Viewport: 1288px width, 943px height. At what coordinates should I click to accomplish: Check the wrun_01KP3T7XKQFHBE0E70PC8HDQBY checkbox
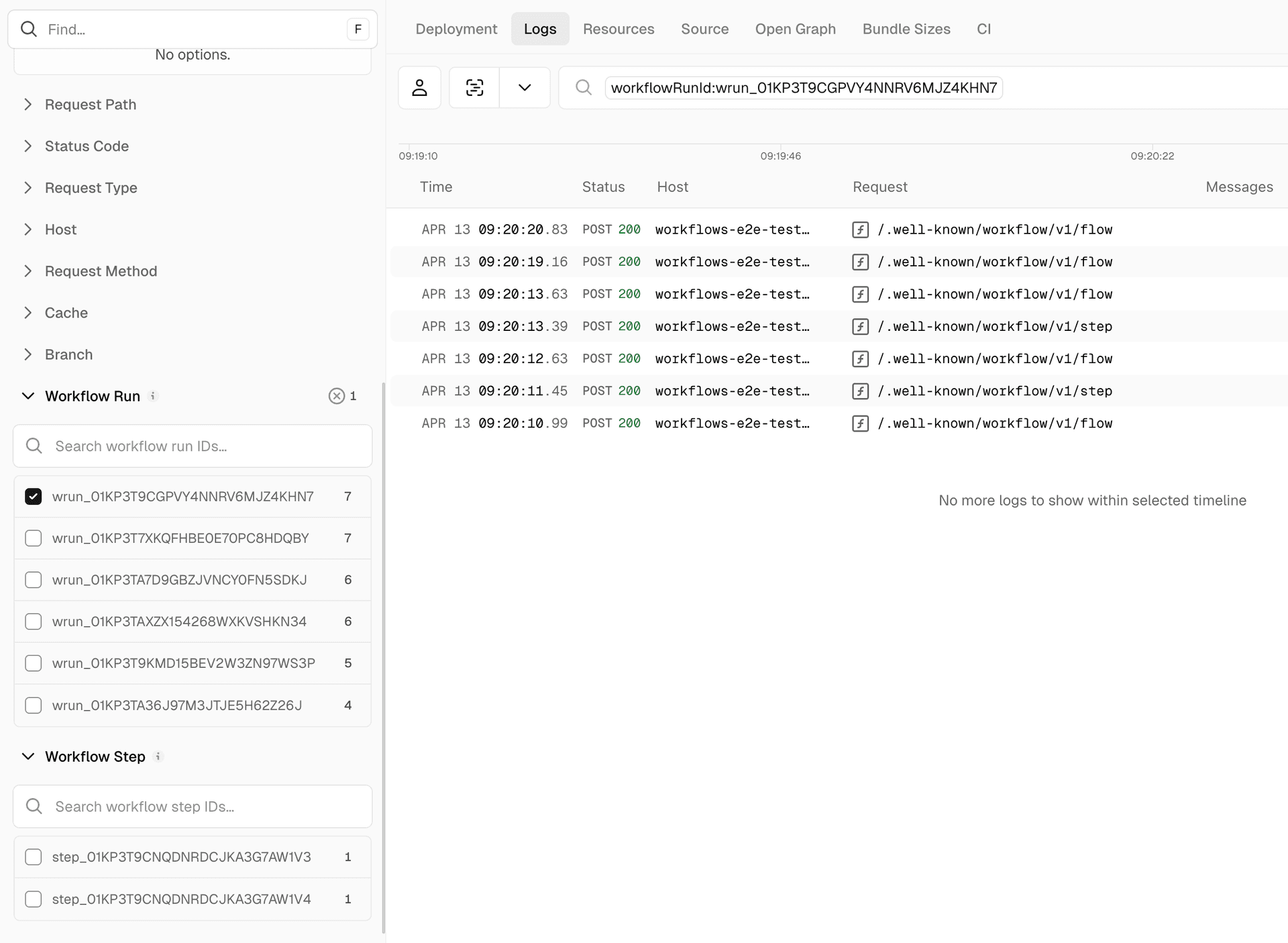tap(33, 538)
